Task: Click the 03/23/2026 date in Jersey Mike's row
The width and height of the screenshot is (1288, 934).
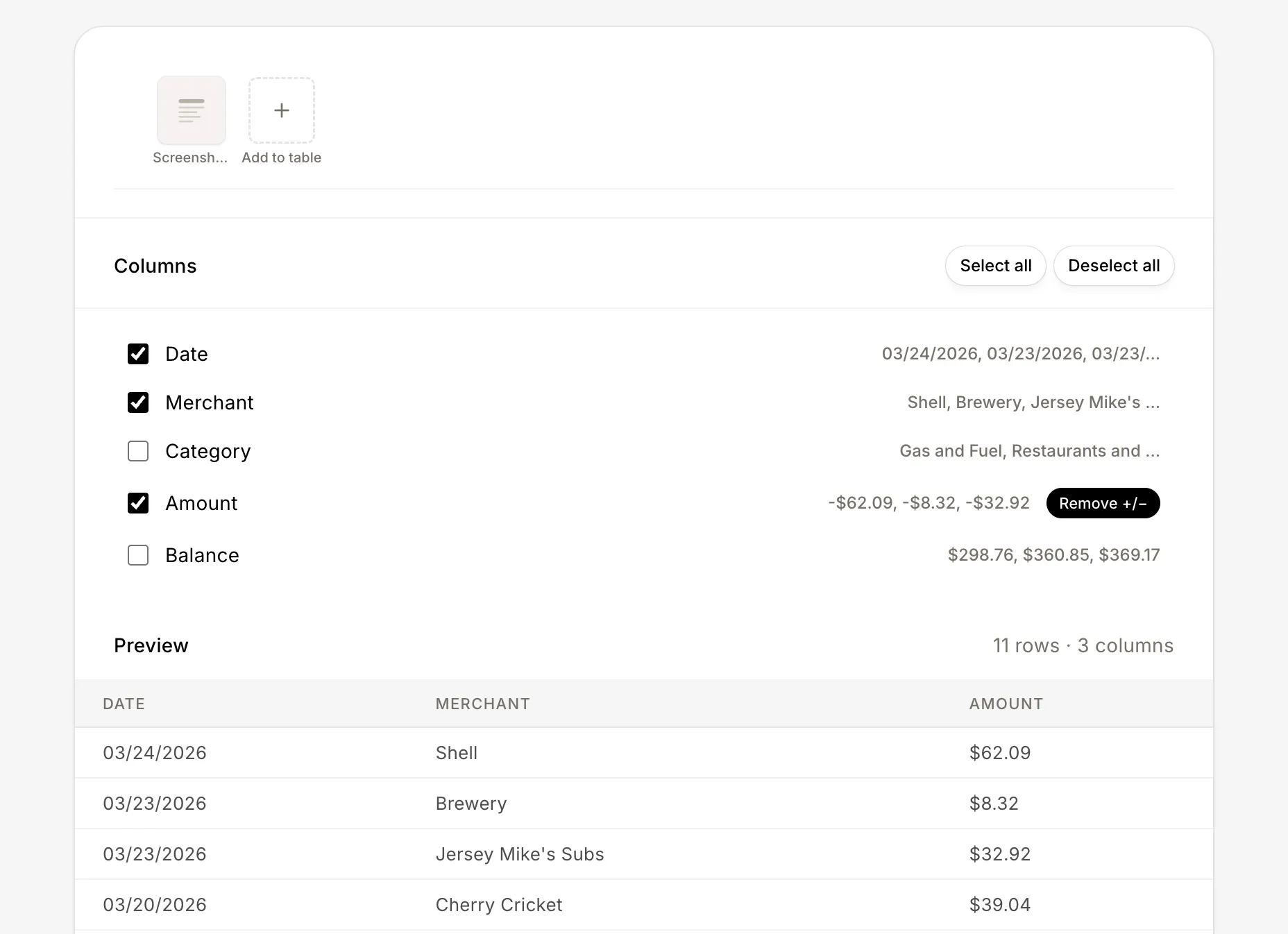Action: [x=155, y=854]
